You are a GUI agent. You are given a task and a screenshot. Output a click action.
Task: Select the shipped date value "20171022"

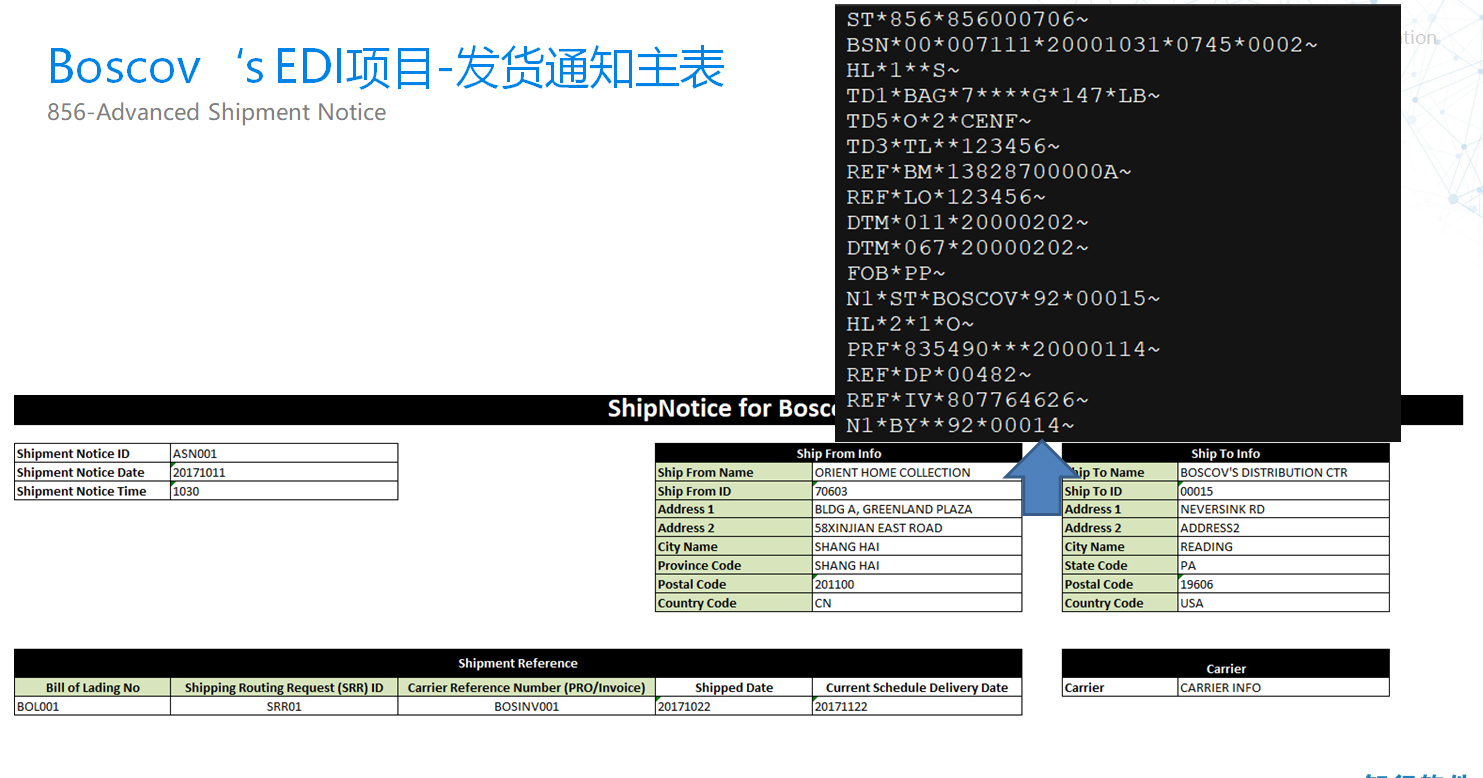(x=734, y=706)
